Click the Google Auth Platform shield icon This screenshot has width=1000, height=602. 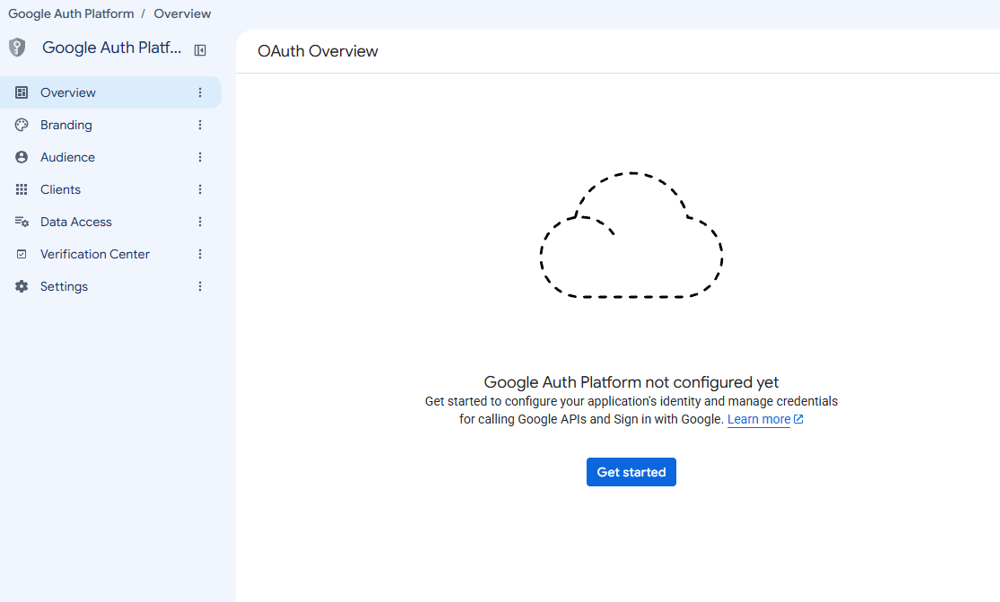coord(17,47)
